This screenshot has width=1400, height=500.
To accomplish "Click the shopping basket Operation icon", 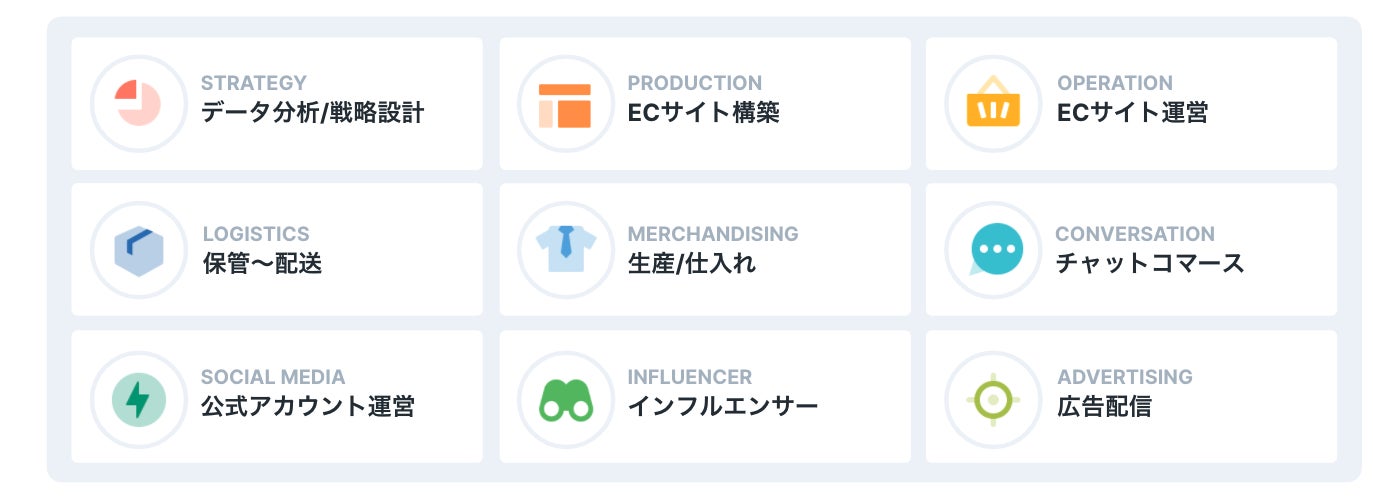I will coord(992,104).
